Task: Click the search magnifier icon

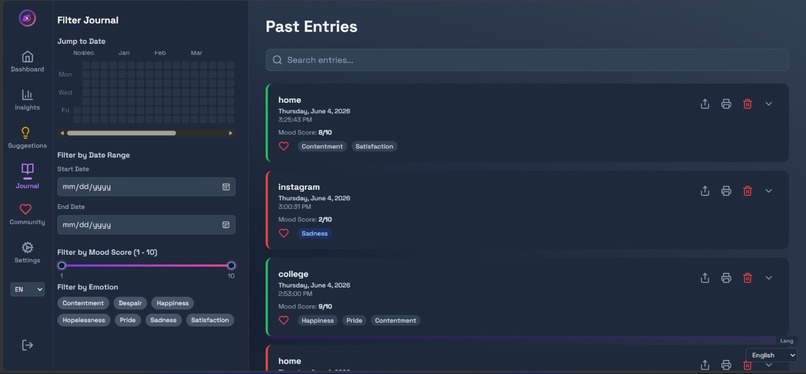Action: [277, 60]
